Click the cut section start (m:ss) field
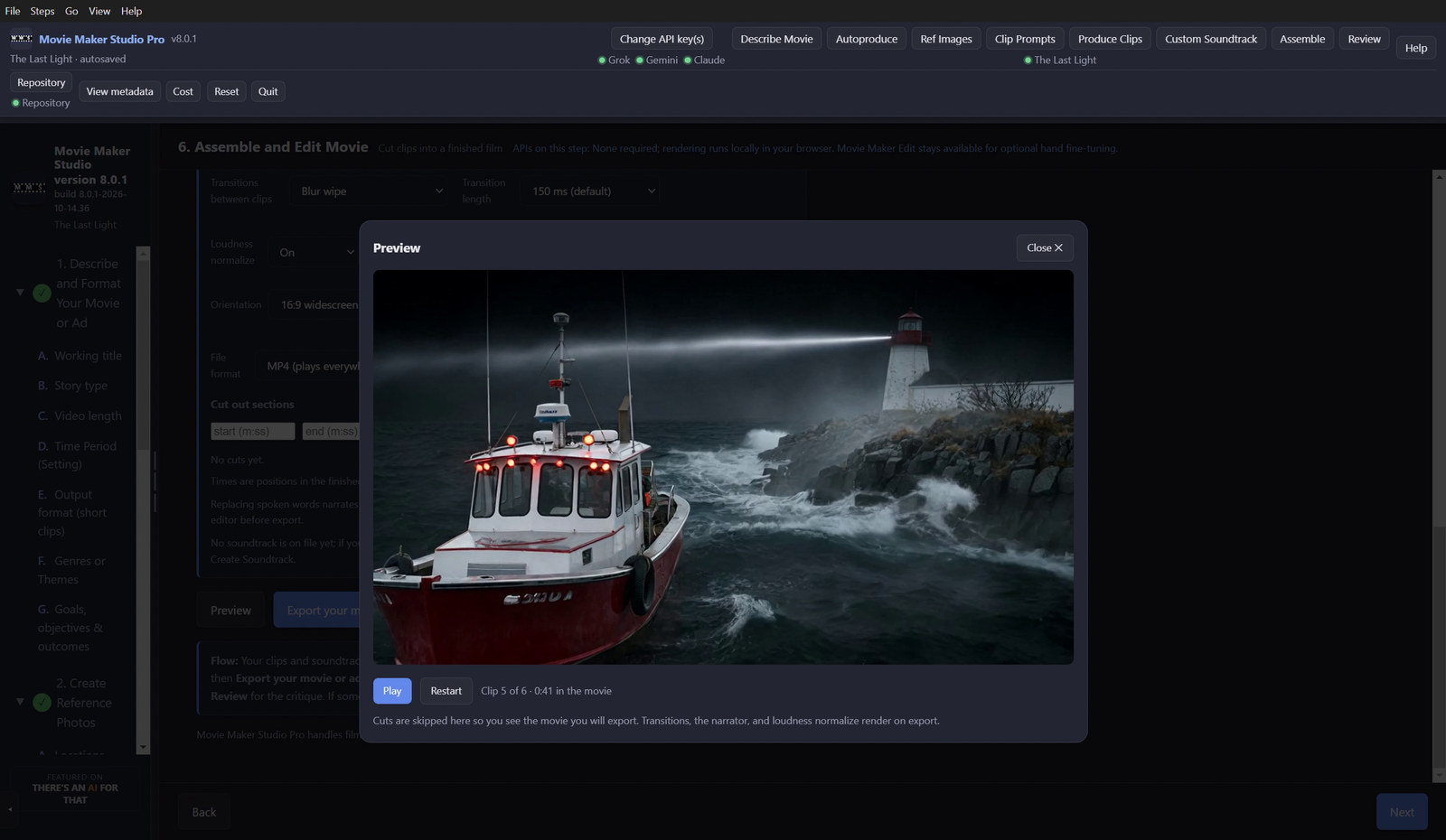The width and height of the screenshot is (1446, 840). 253,431
